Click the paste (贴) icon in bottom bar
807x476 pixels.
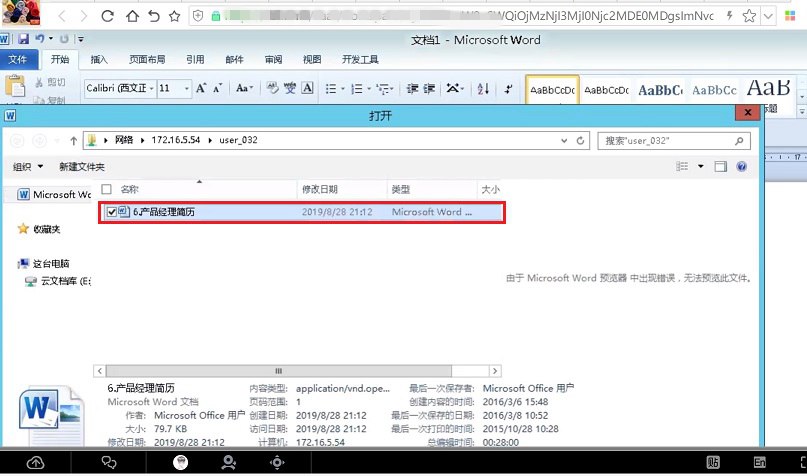[x=713, y=462]
